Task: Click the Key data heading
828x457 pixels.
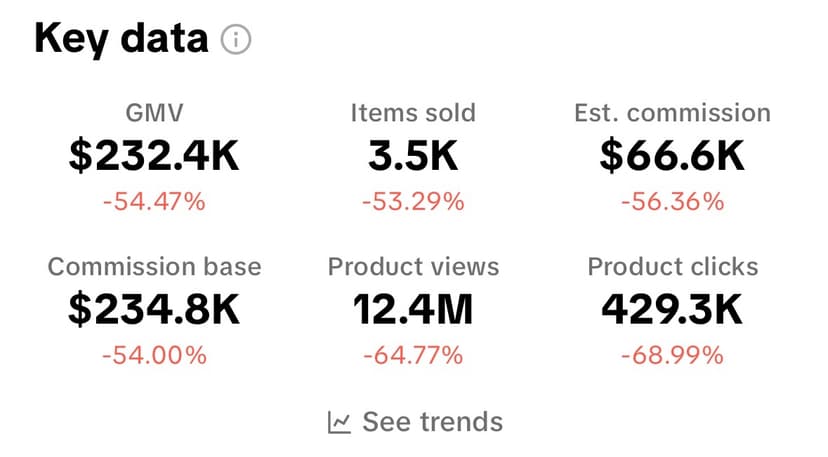Action: (121, 39)
